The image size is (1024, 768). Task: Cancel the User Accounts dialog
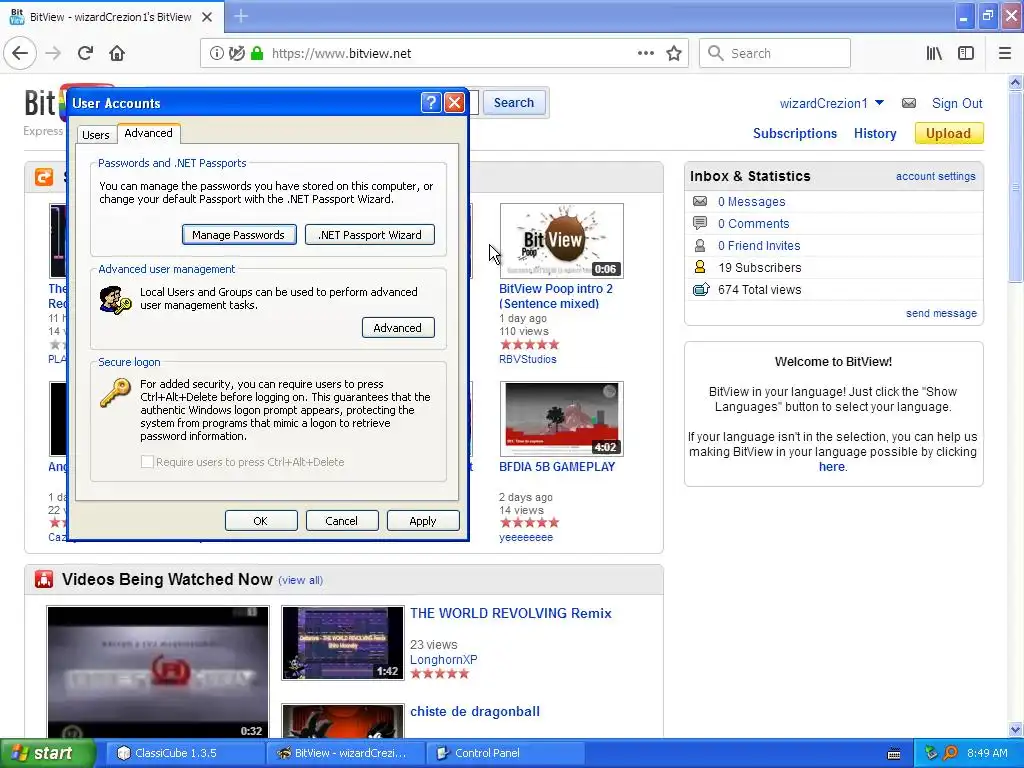point(342,520)
